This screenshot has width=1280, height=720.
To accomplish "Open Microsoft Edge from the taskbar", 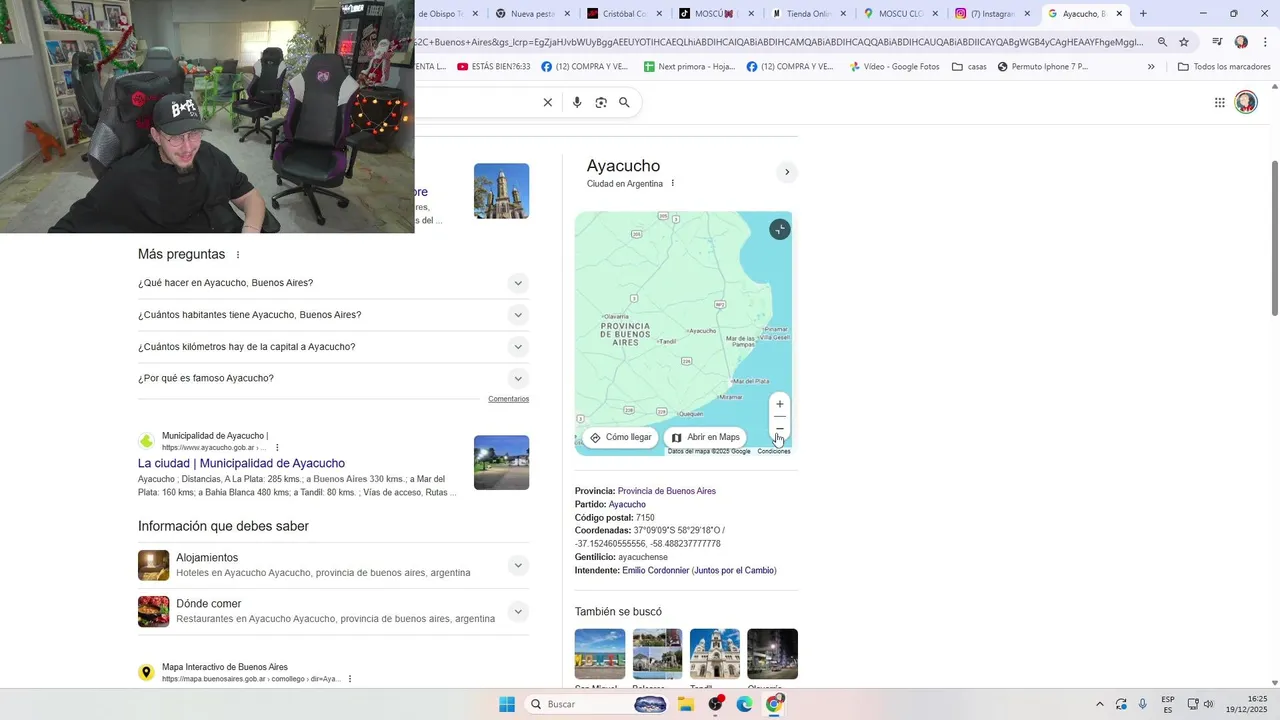I will click(744, 704).
